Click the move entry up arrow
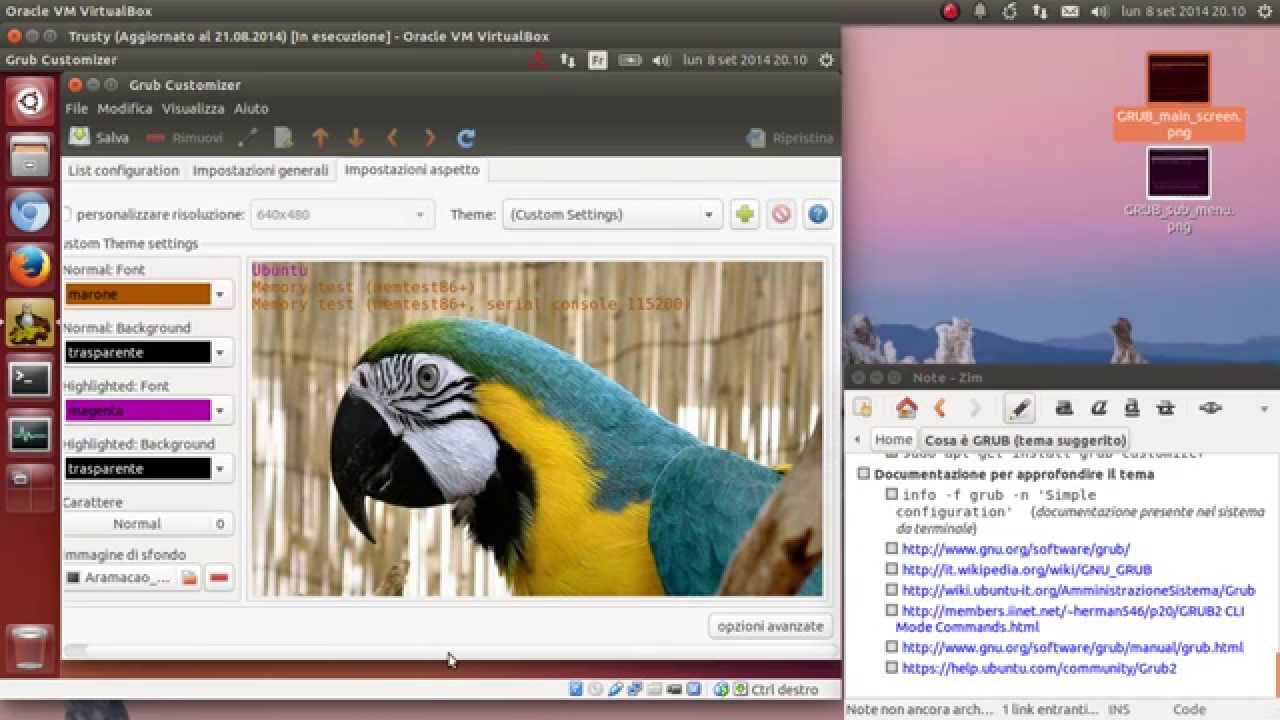Image resolution: width=1280 pixels, height=720 pixels. click(x=320, y=138)
